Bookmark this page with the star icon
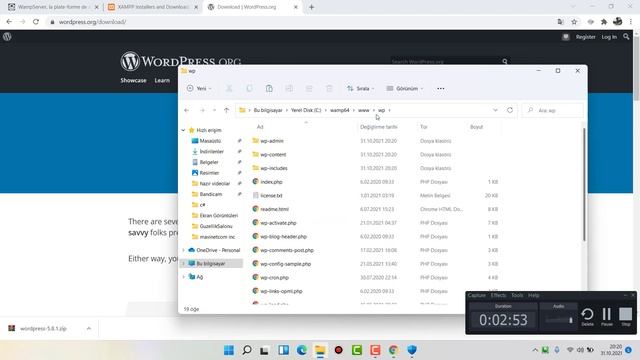Screen dimensions: 640x360 click(x=574, y=22)
